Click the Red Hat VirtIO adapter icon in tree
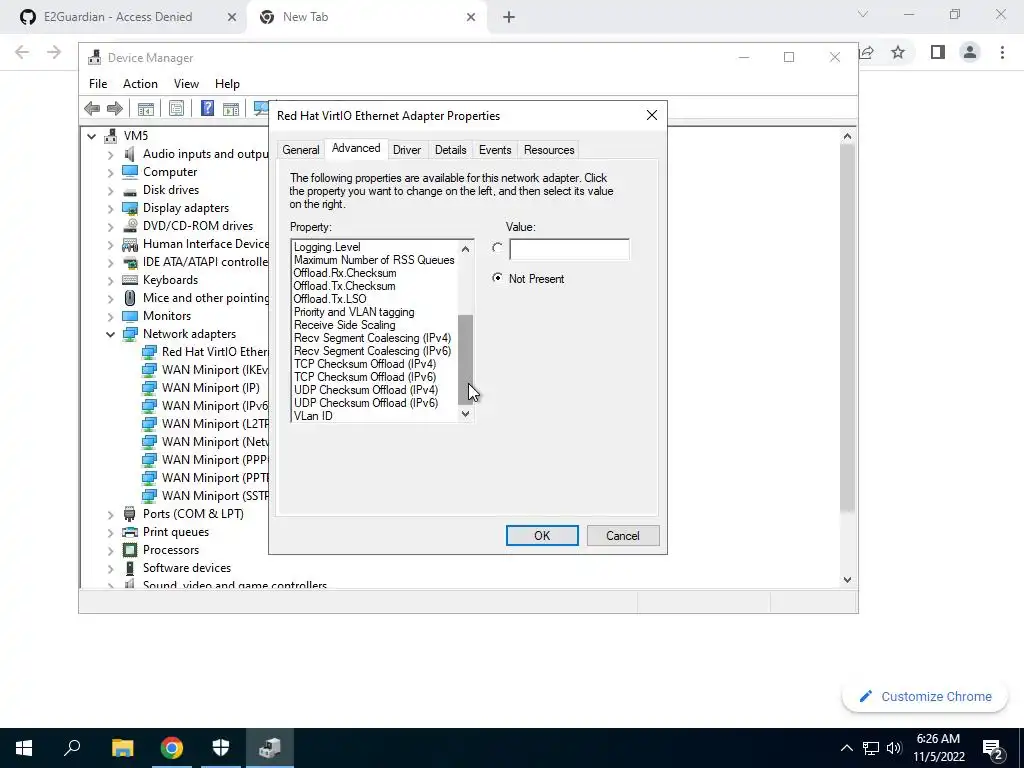Image resolution: width=1024 pixels, height=768 pixels. point(150,352)
